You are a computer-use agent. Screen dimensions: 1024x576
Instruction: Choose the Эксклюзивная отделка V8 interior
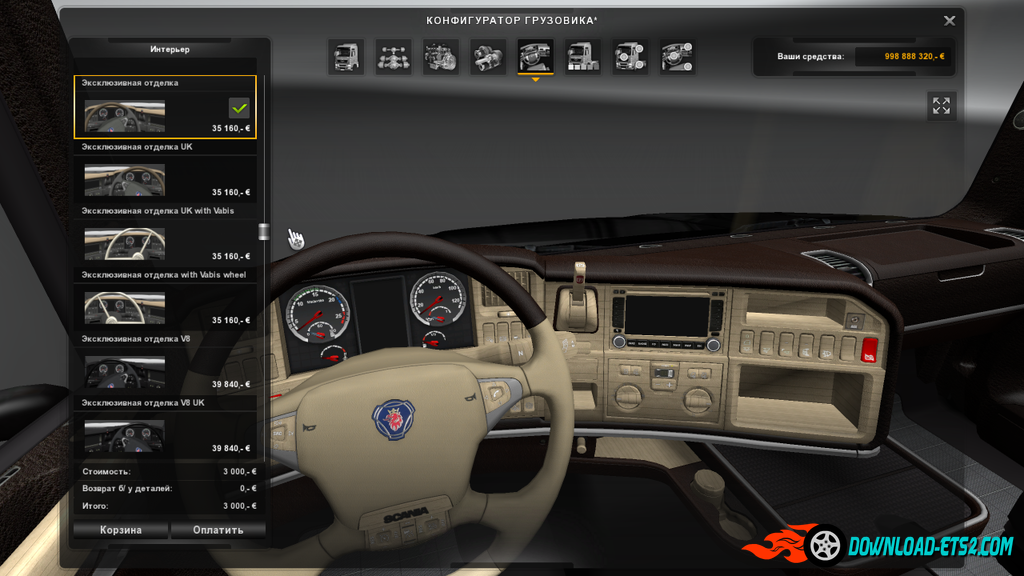coord(165,364)
